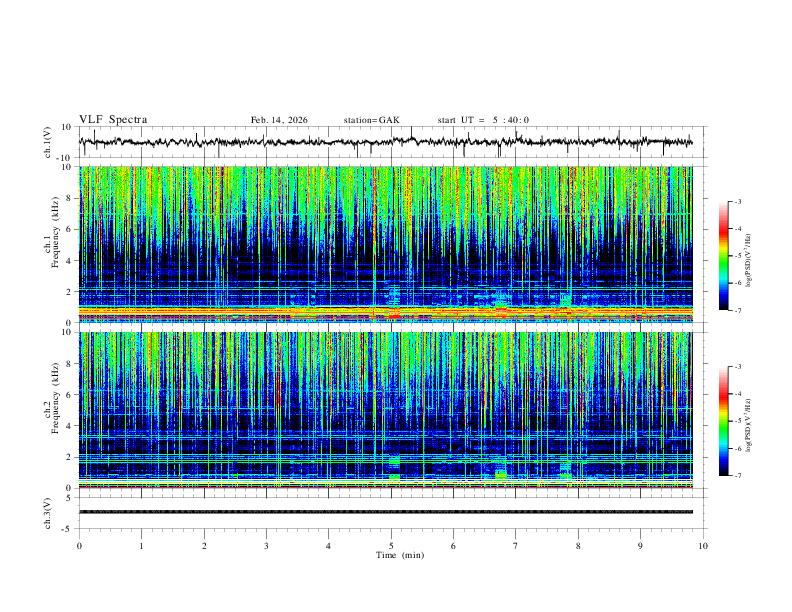Click time axis tick label "5"
The width and height of the screenshot is (792, 612).
pyautogui.click(x=391, y=546)
